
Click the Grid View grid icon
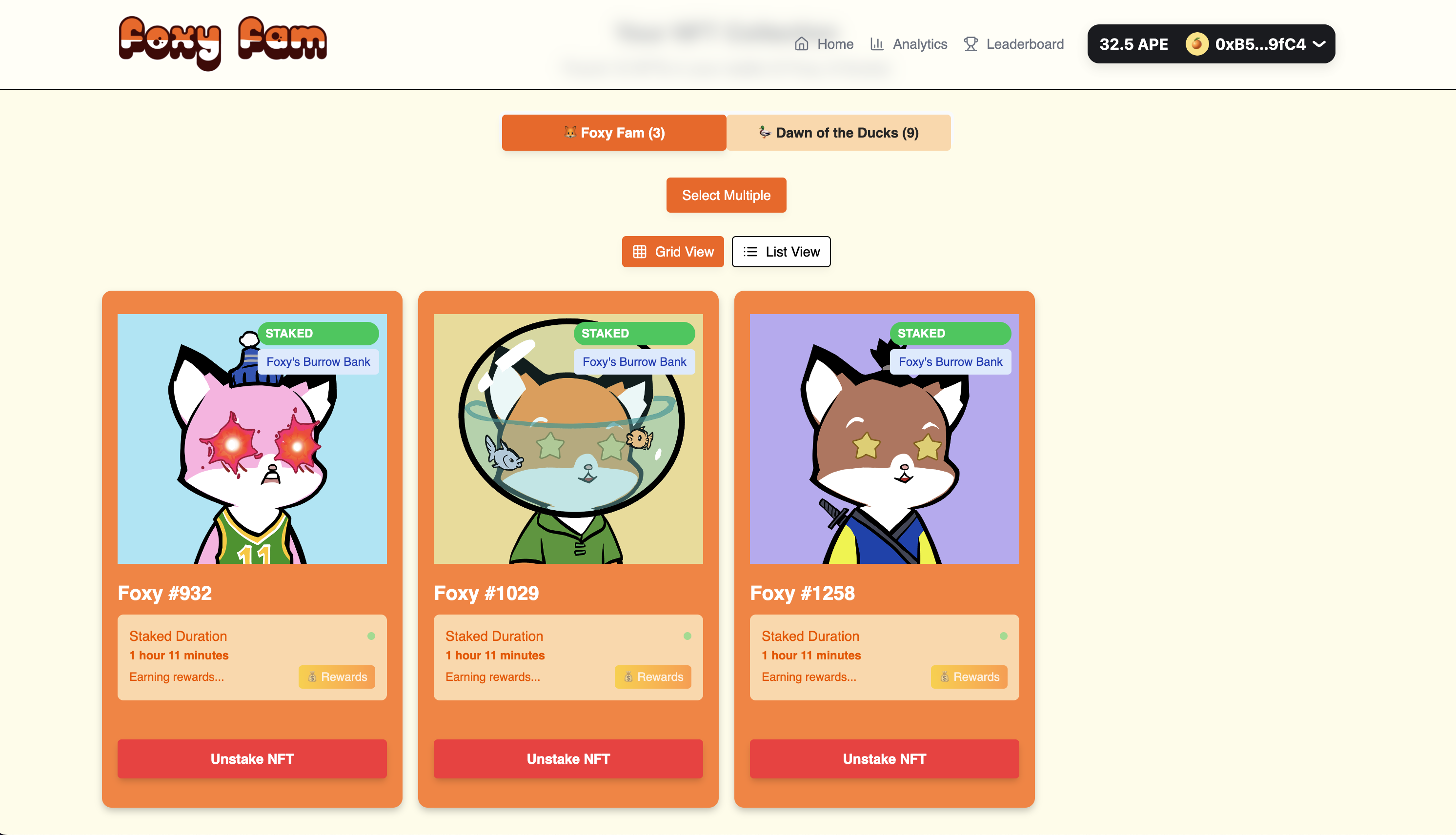pos(640,252)
